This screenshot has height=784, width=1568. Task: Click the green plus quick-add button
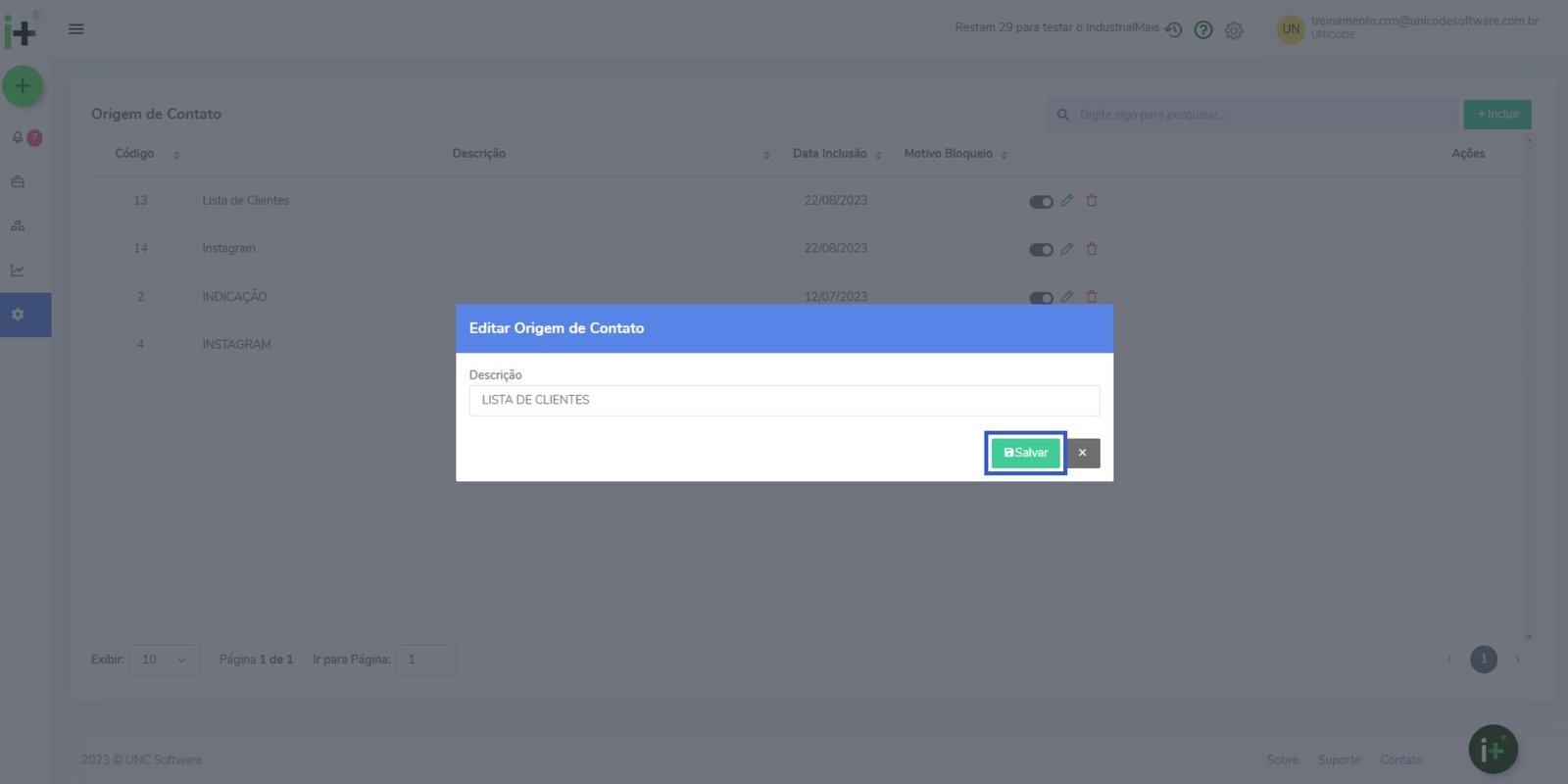(x=23, y=86)
